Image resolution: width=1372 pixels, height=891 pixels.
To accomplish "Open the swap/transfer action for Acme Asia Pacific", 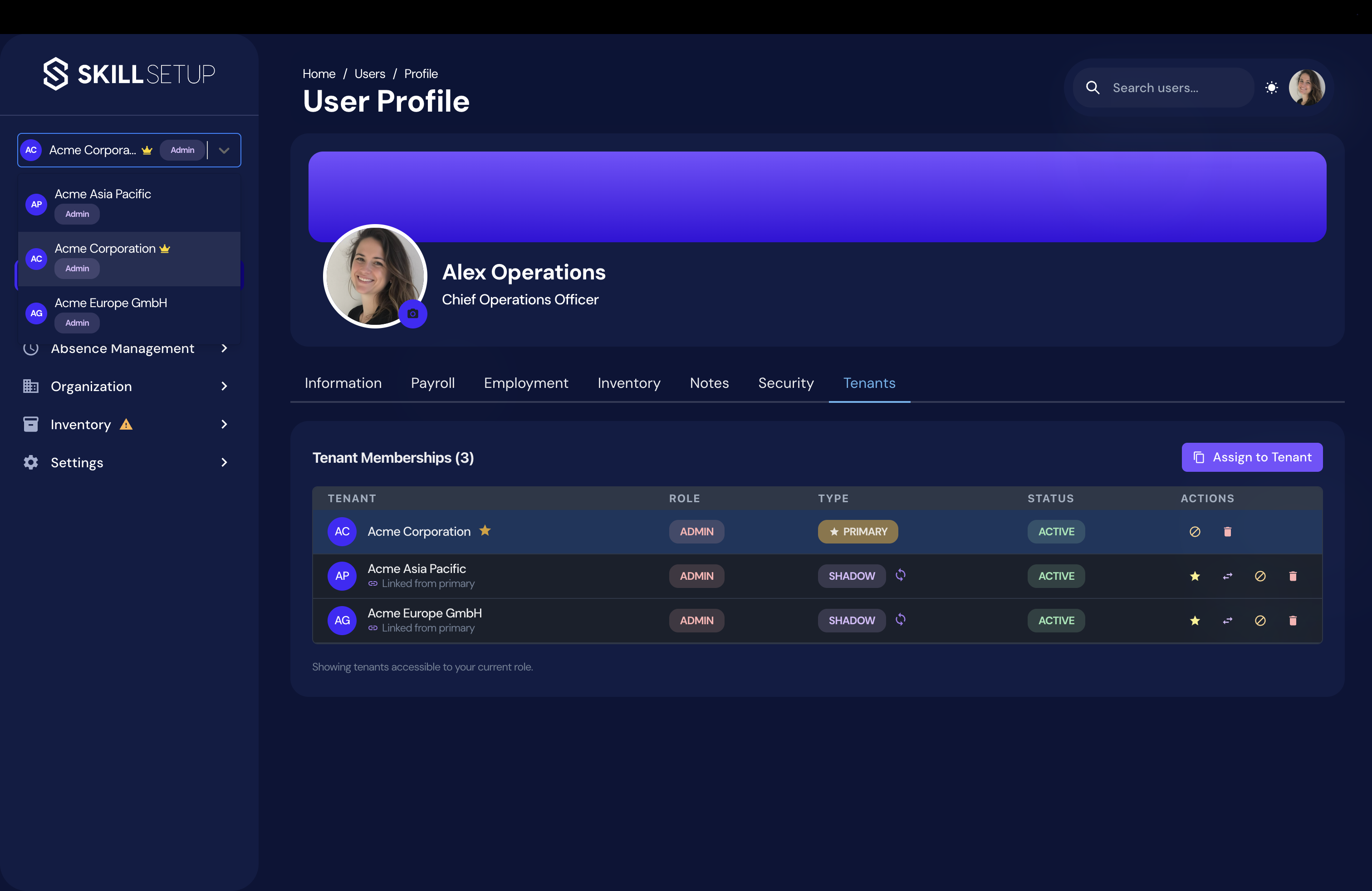I will coord(1227,576).
